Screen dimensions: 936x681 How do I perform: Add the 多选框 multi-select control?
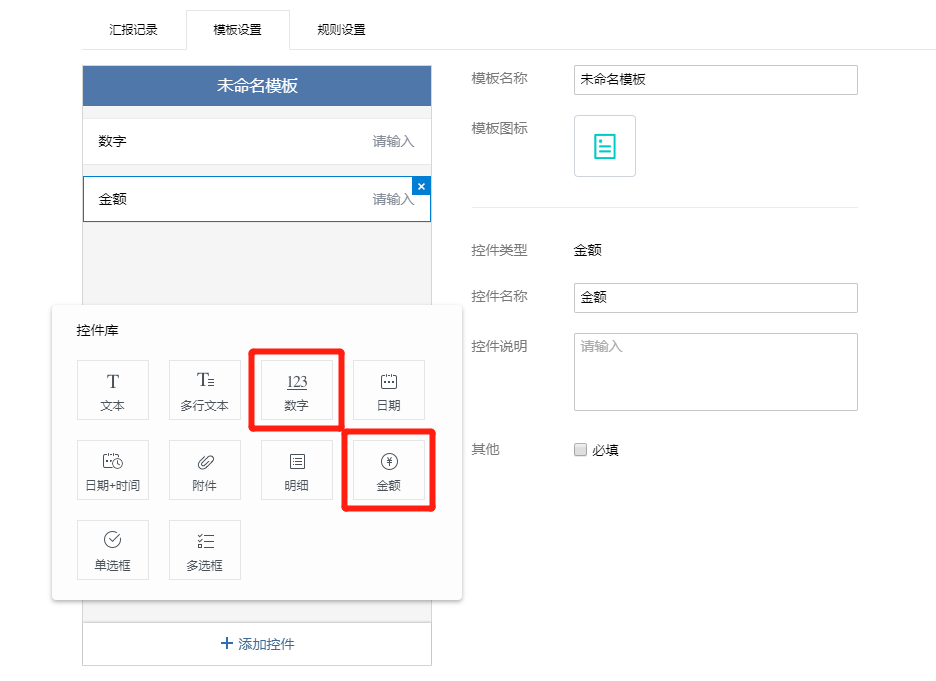[205, 550]
